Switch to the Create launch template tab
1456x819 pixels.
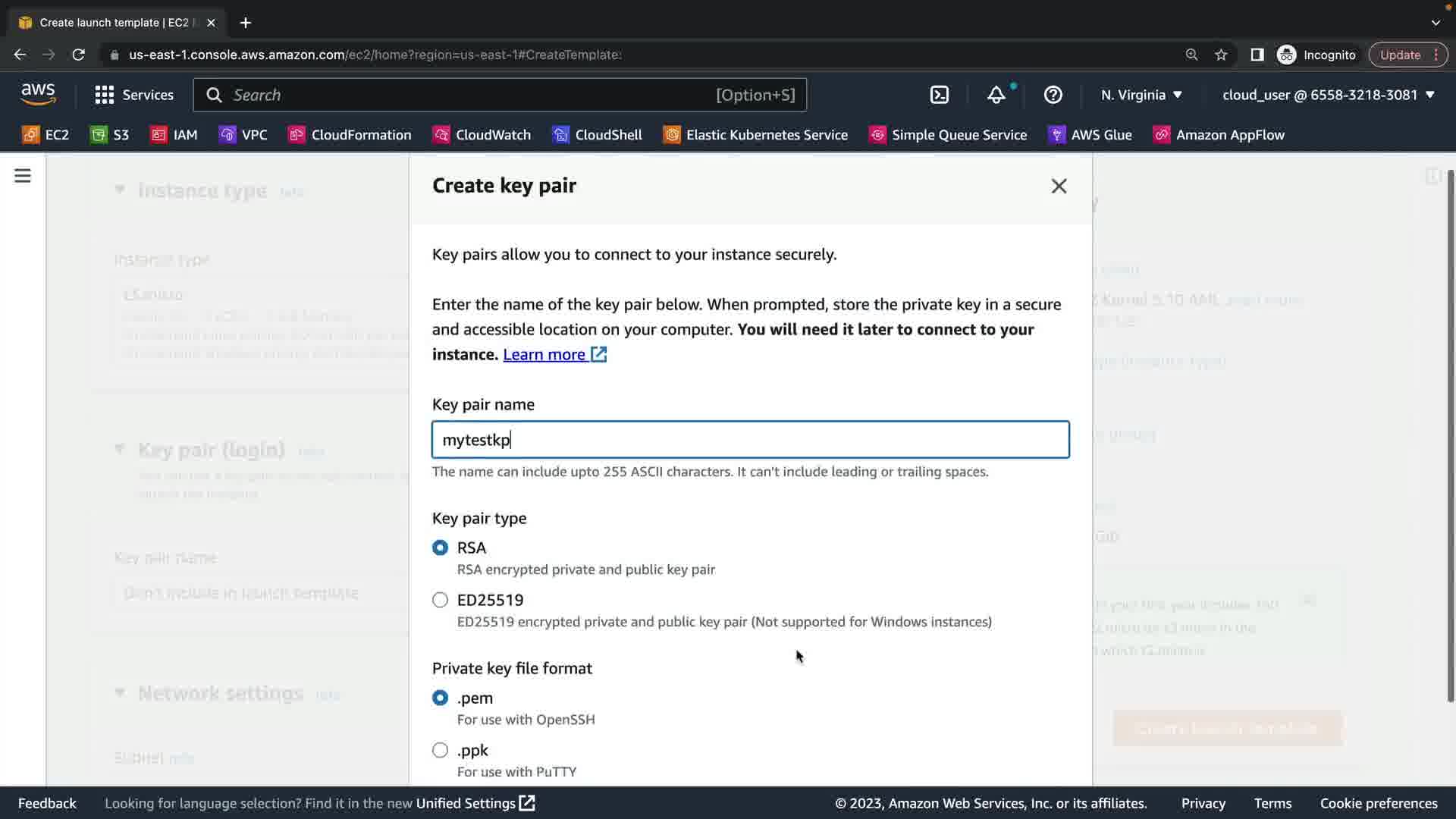click(x=114, y=23)
